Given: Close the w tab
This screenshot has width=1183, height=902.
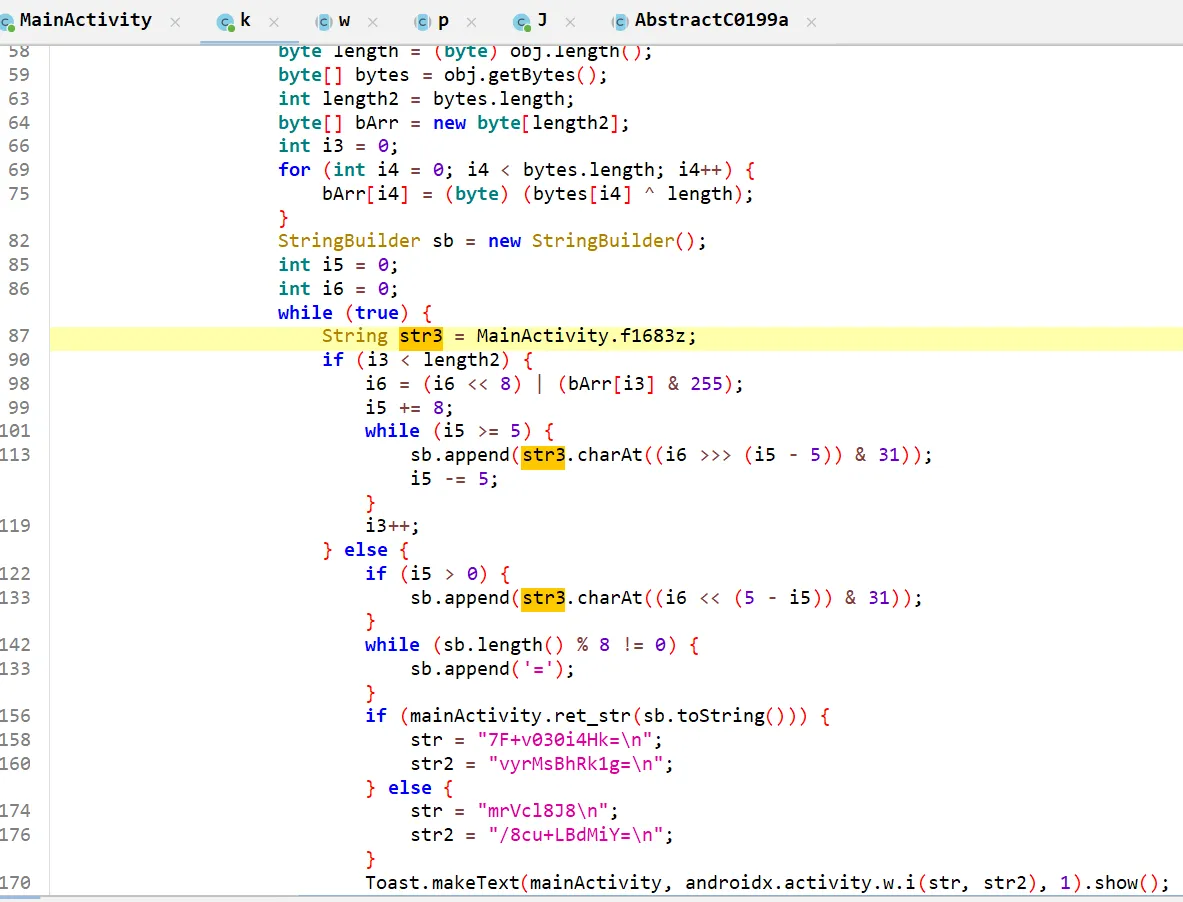Looking at the screenshot, I should pos(373,21).
